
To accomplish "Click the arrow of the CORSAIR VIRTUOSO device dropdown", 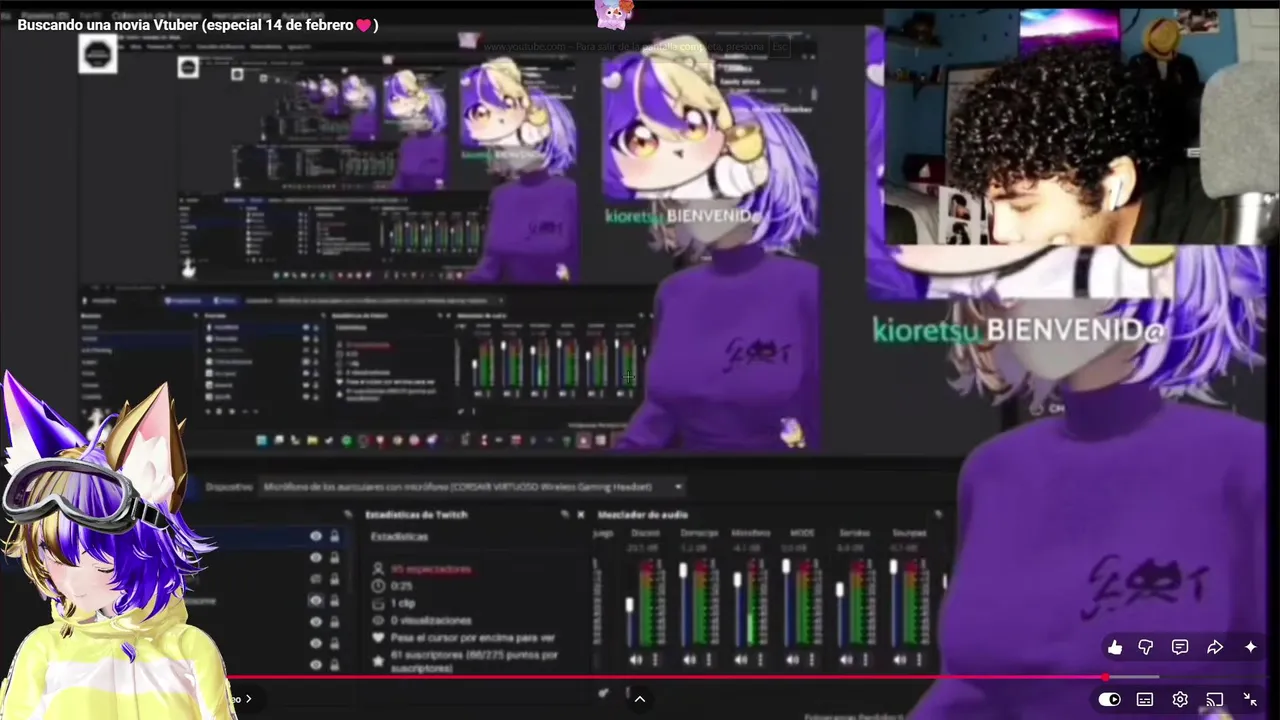I will (x=678, y=487).
